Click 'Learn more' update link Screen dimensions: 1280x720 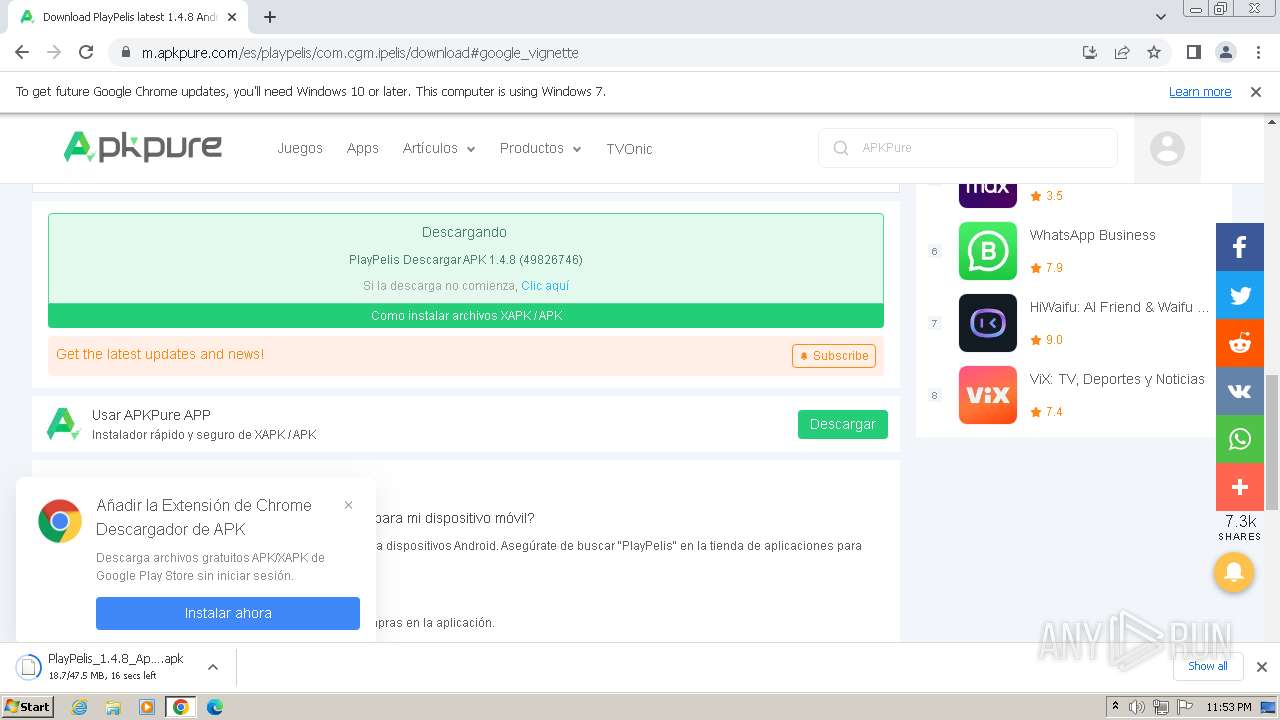pos(1200,92)
